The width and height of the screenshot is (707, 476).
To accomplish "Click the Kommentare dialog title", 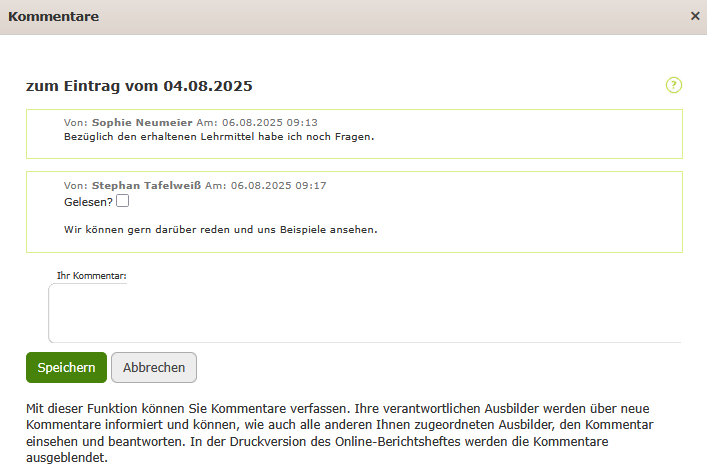I will 53,17.
